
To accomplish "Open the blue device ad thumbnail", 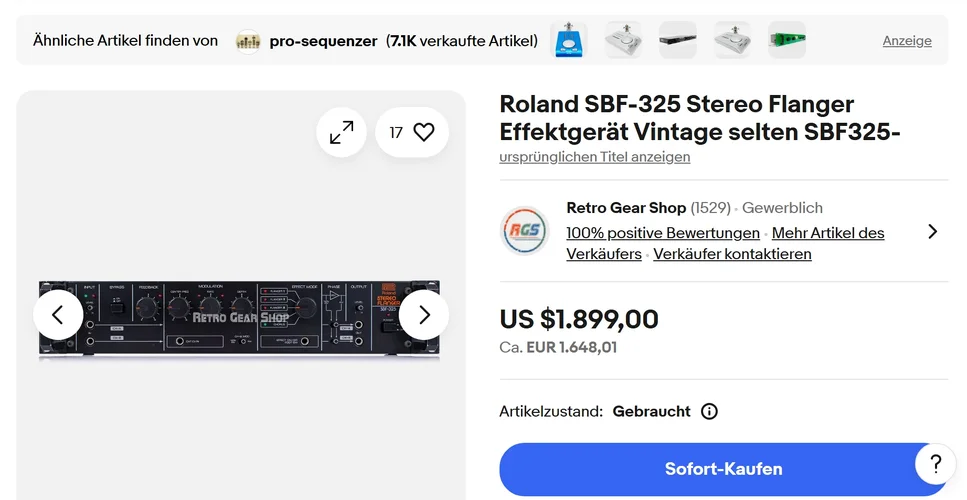I will (569, 40).
